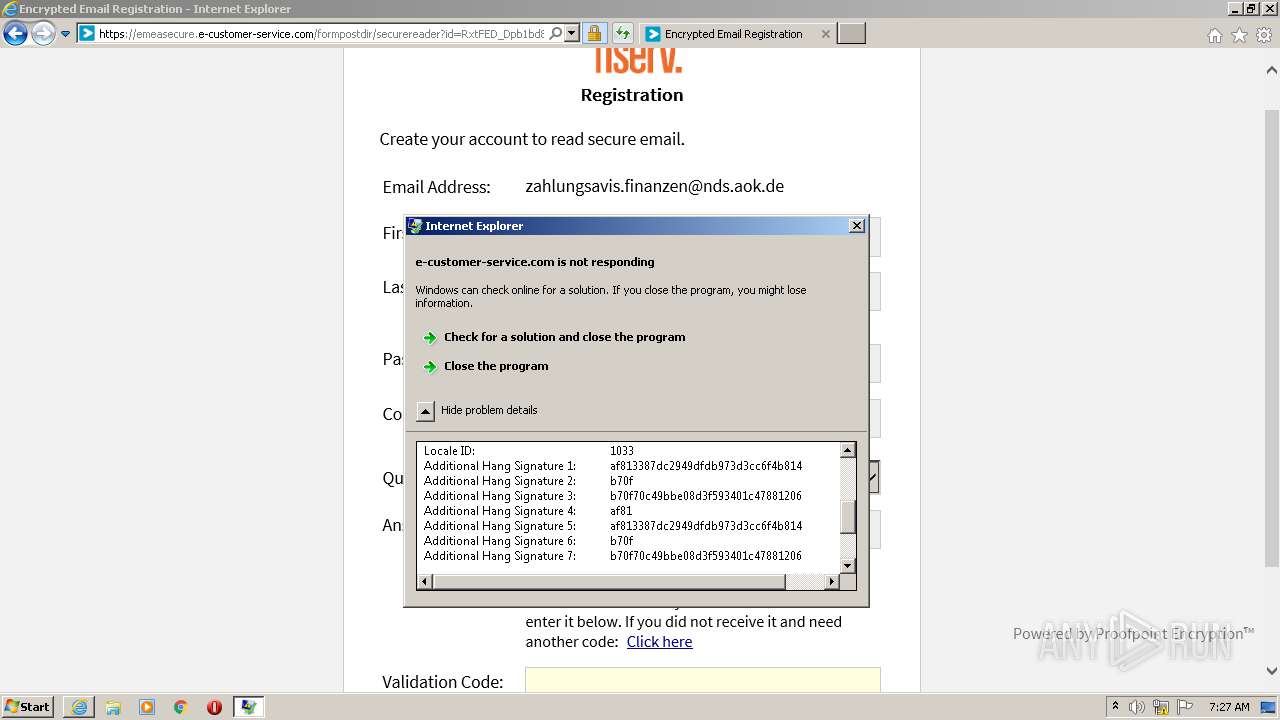Click Additional Hang Signature 1 row
This screenshot has height=720, width=1280.
point(630,466)
